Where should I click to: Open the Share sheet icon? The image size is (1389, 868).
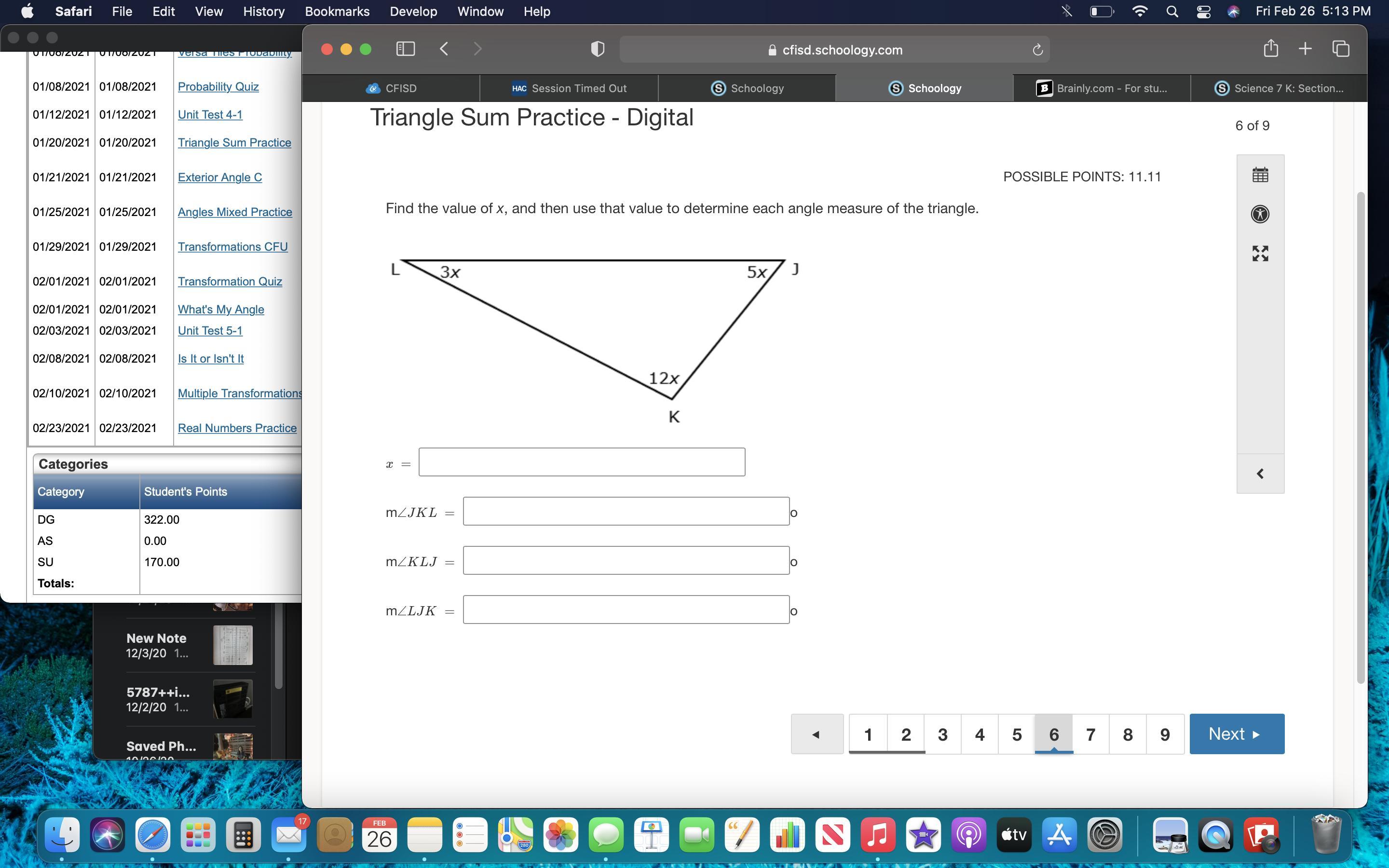coord(1270,49)
